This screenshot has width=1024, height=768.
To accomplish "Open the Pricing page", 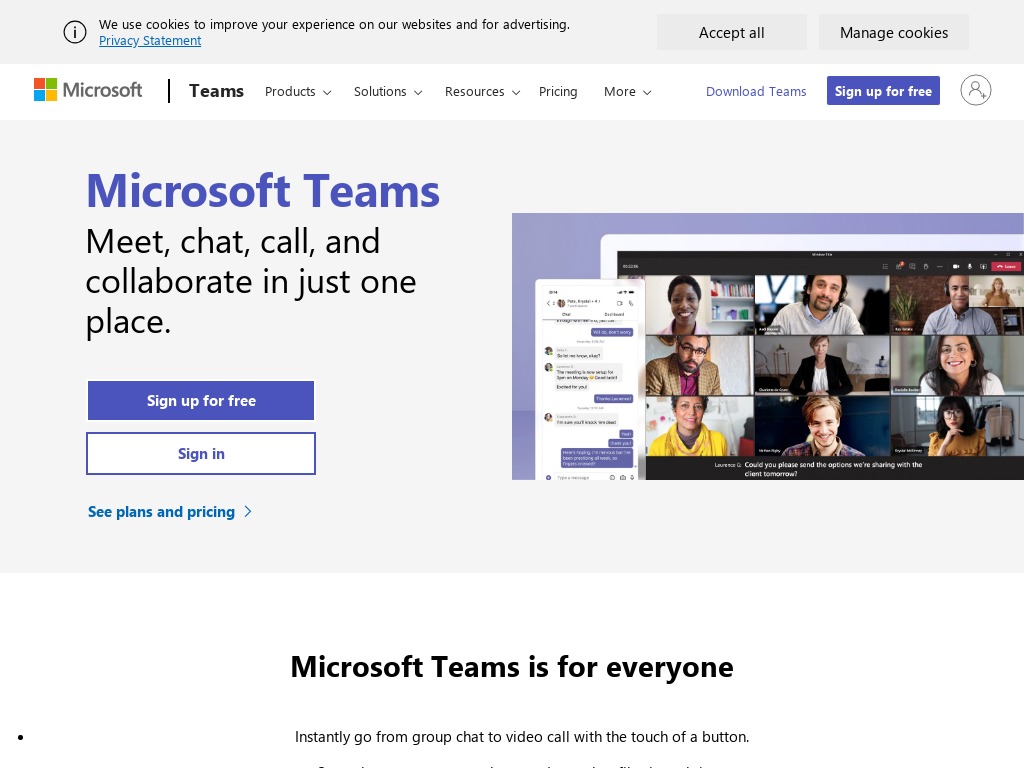I will 558,91.
